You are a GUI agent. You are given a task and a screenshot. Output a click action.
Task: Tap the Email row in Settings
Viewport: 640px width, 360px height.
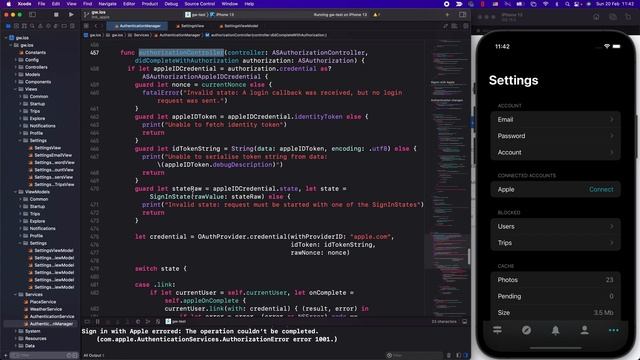[555, 120]
